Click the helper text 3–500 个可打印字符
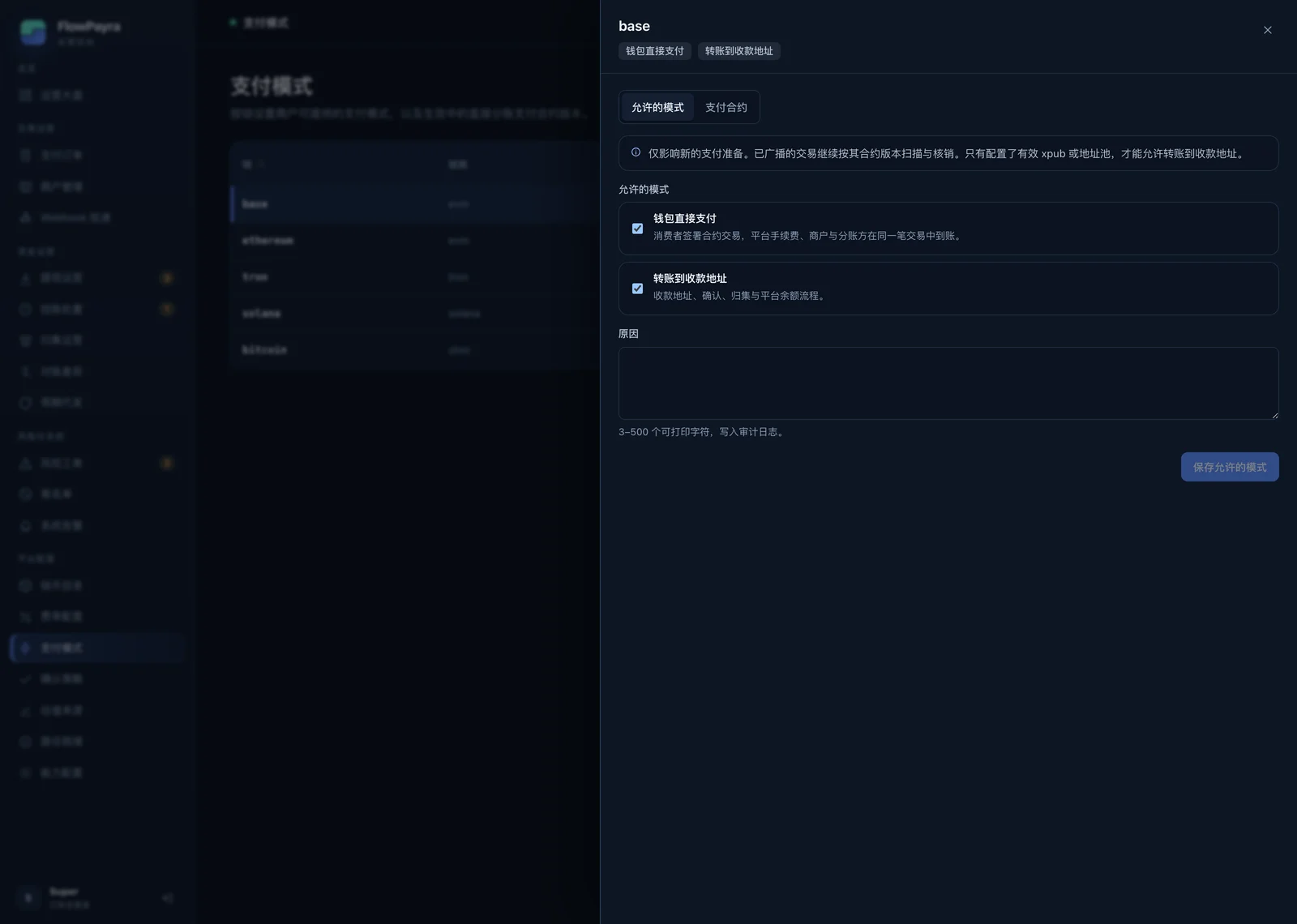The image size is (1297, 924). (x=702, y=432)
